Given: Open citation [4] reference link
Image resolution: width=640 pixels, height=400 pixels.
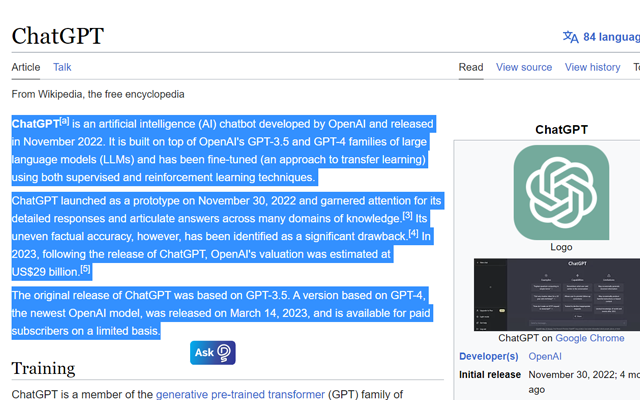Looking at the screenshot, I should (x=413, y=233).
